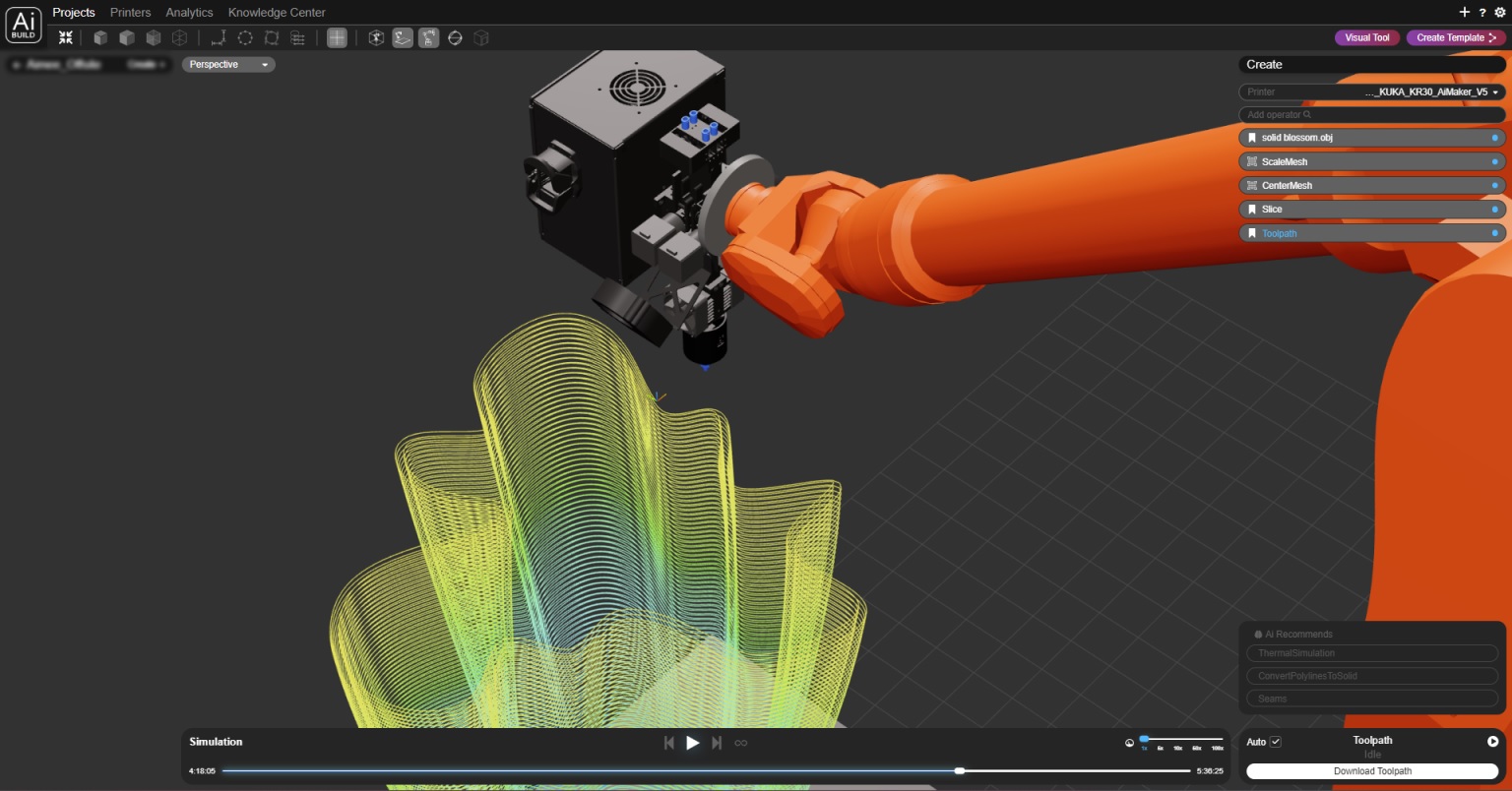Screen dimensions: 1512x791
Task: Open the Perspective camera dropdown
Action: tap(228, 65)
